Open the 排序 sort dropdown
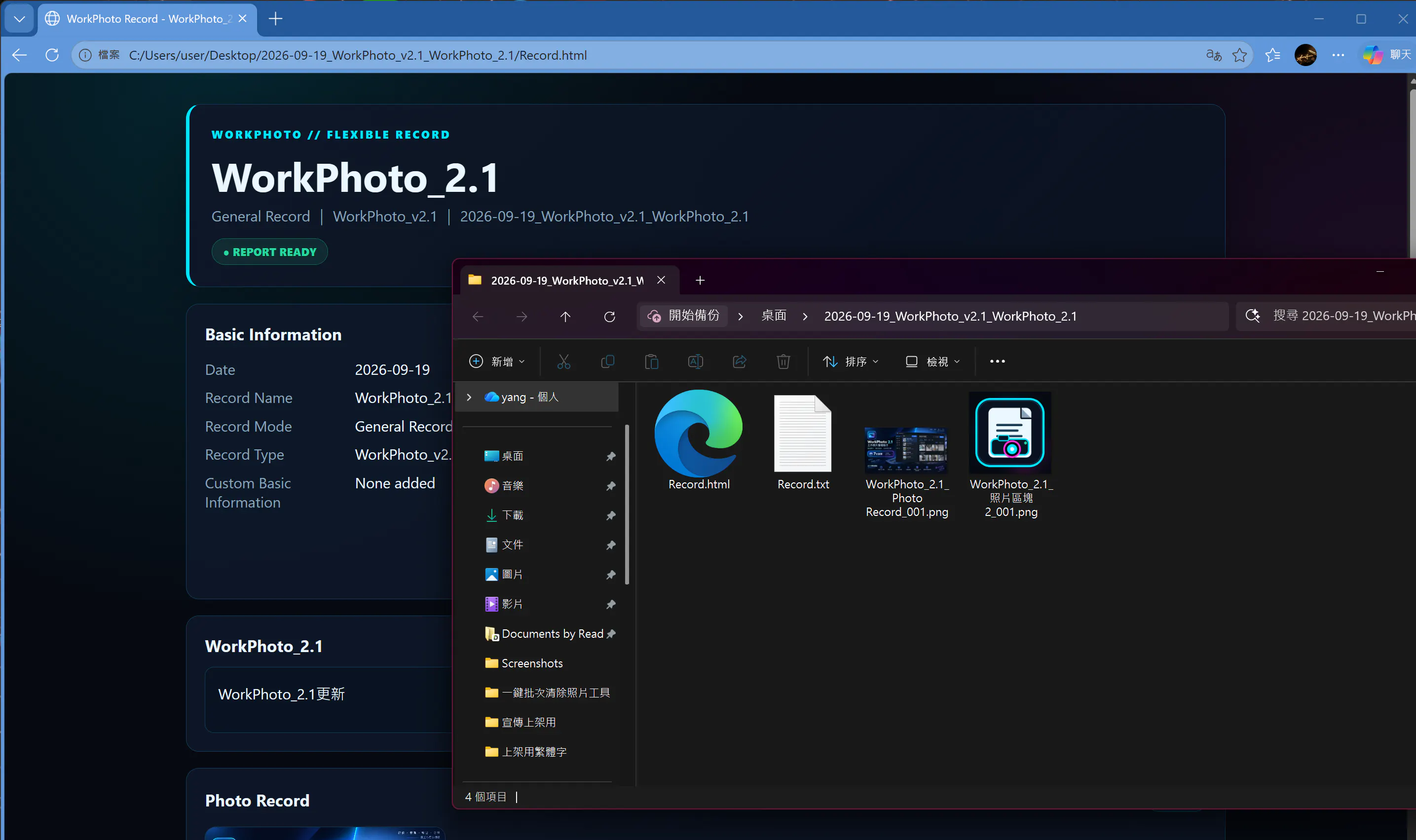The width and height of the screenshot is (1416, 840). (x=851, y=361)
